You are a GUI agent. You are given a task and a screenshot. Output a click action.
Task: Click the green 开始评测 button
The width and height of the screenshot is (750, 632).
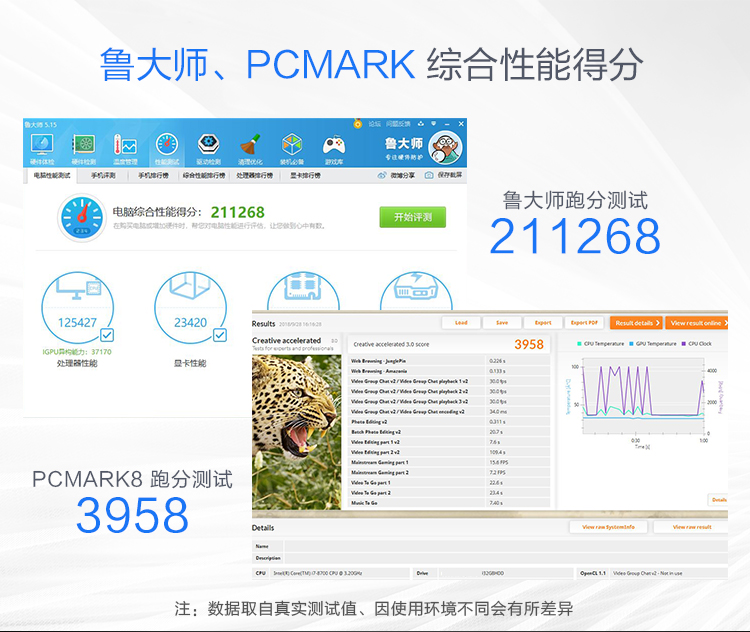pyautogui.click(x=413, y=217)
